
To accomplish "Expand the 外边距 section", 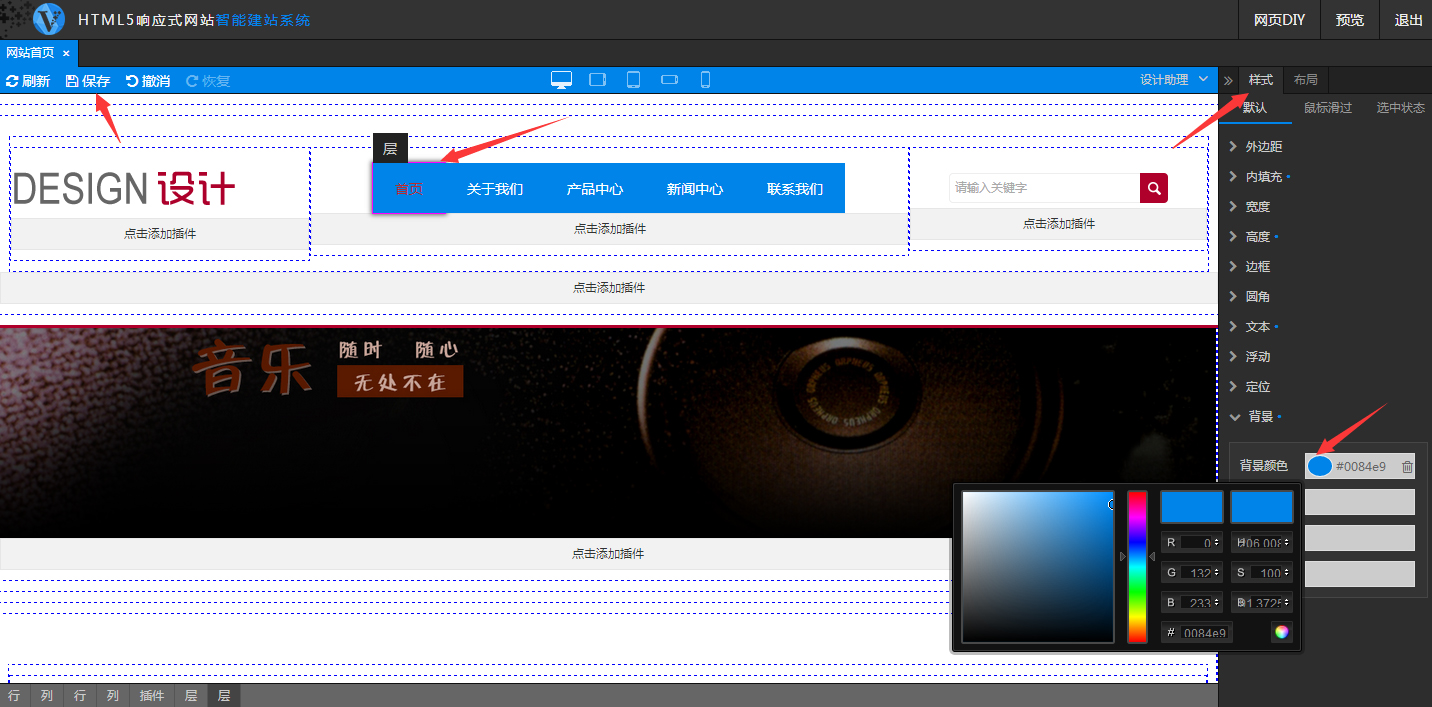I will [1263, 147].
